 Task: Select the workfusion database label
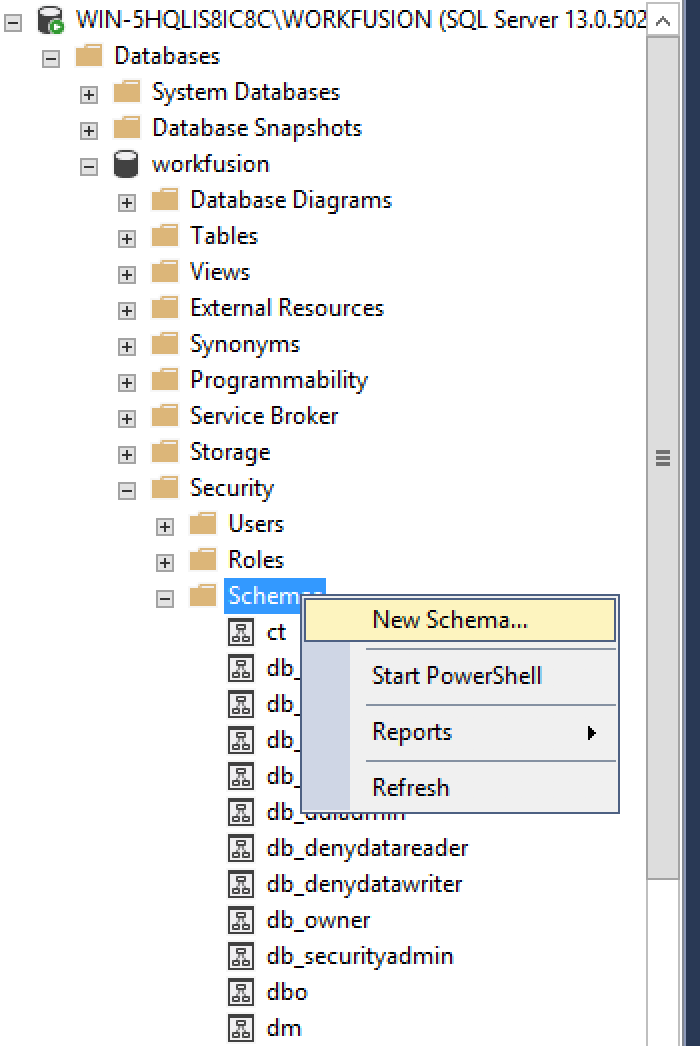[x=211, y=164]
